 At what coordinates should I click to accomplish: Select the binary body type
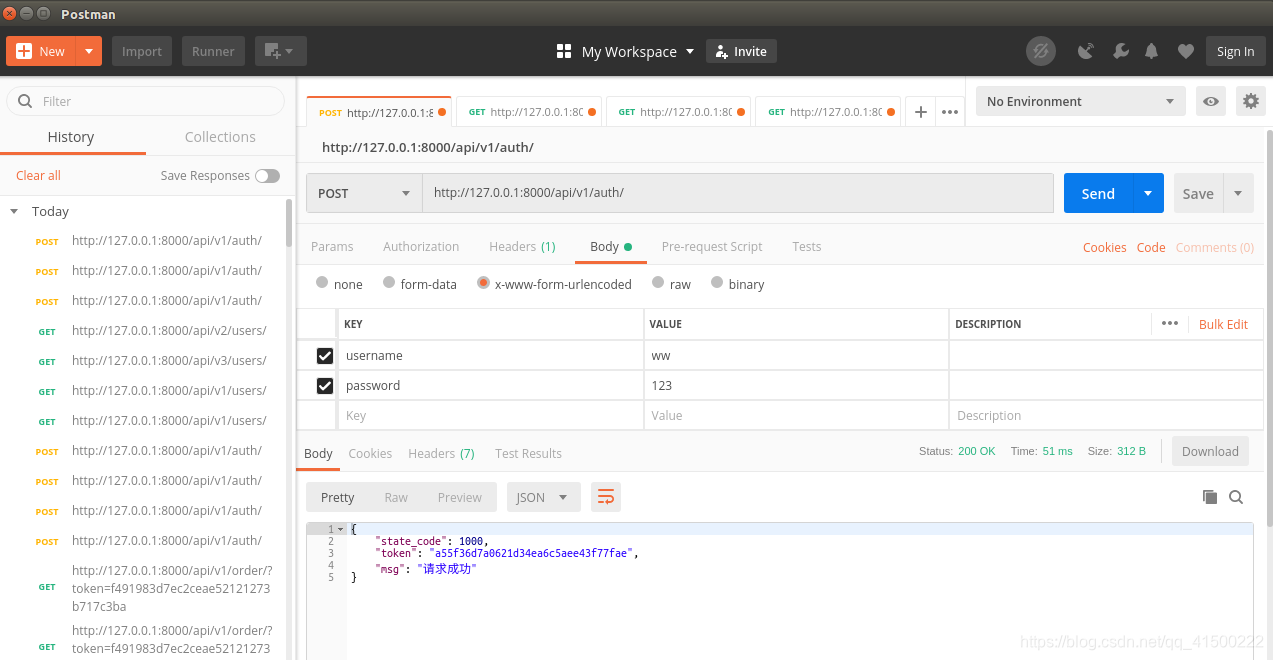(x=717, y=283)
